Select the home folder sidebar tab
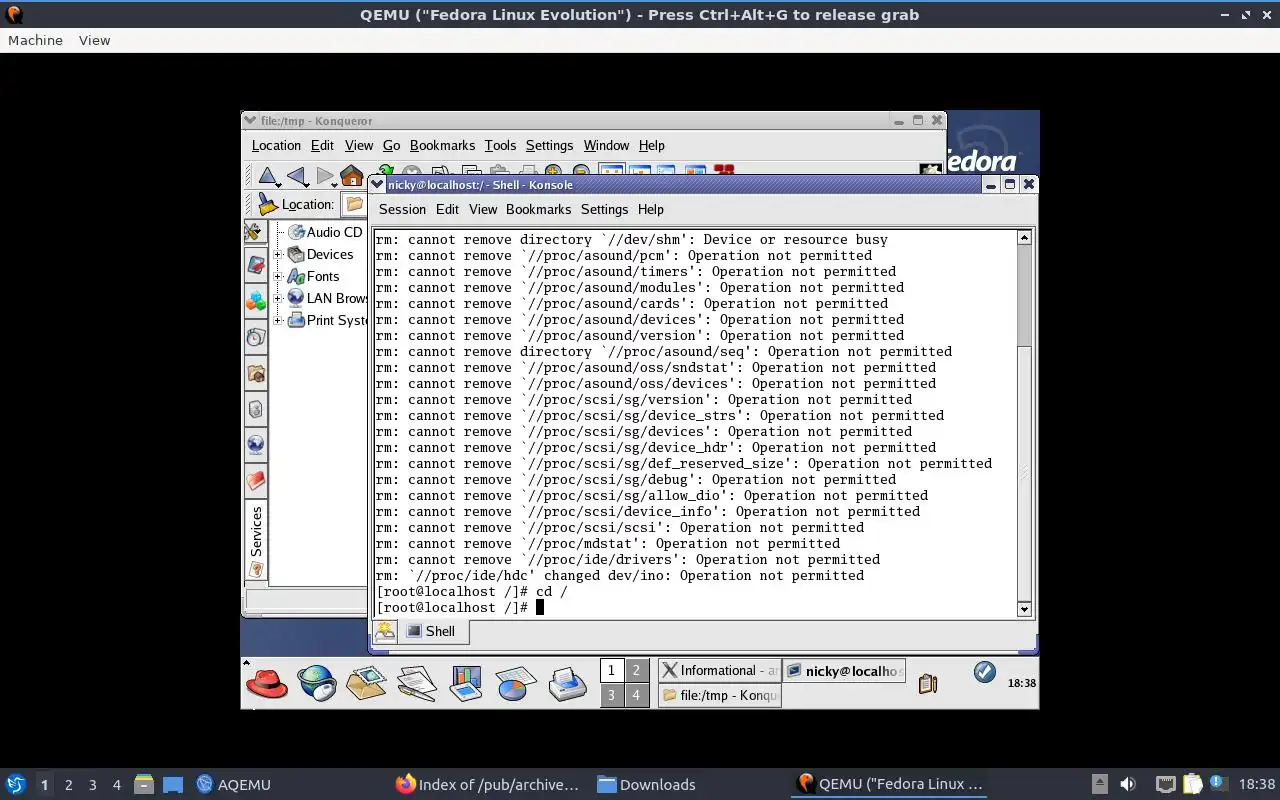 coord(255,374)
